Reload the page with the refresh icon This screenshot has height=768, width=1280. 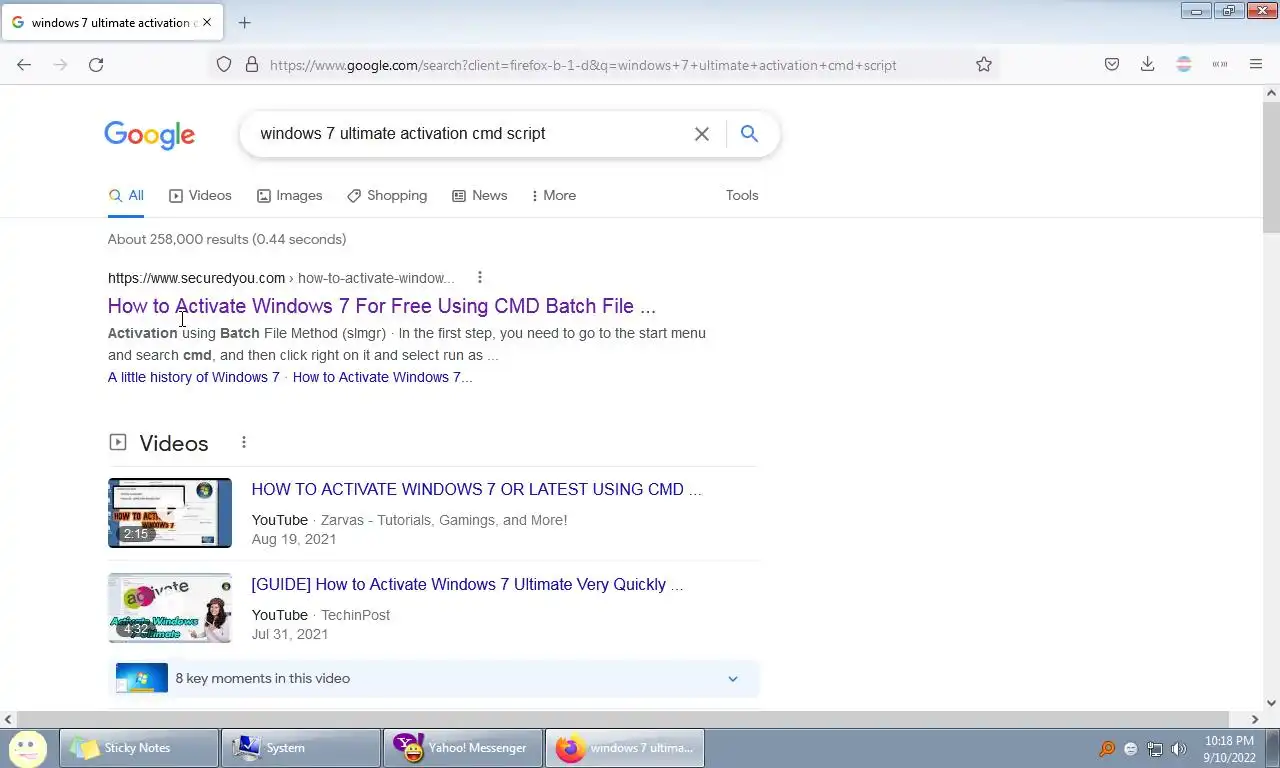(x=96, y=64)
